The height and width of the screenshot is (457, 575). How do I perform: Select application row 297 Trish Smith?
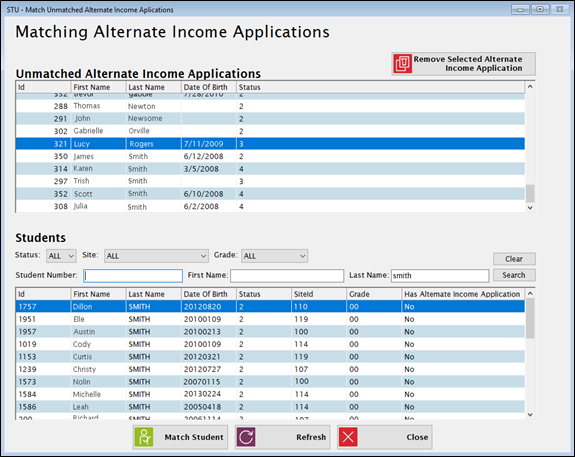270,181
